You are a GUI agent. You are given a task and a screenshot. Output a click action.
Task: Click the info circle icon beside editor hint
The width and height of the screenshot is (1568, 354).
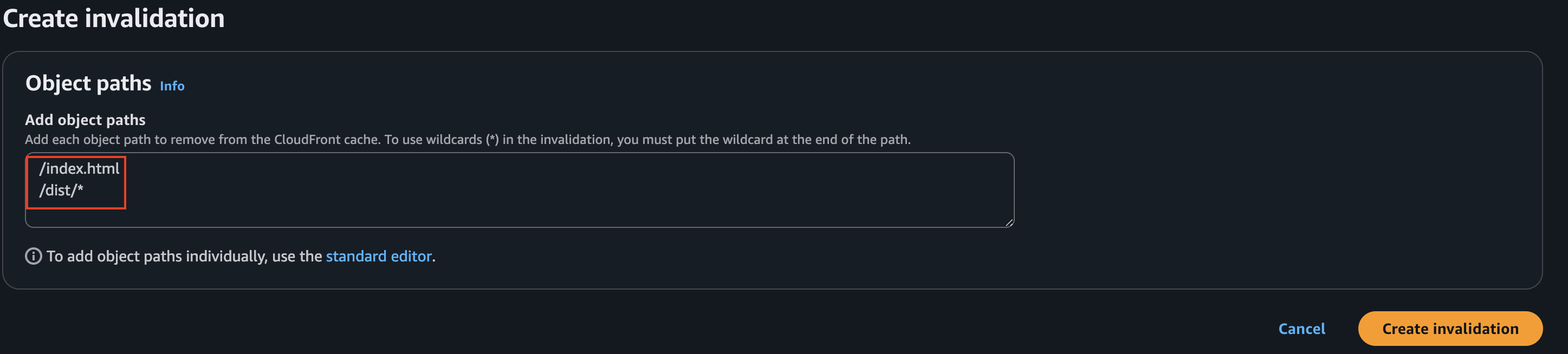(34, 256)
